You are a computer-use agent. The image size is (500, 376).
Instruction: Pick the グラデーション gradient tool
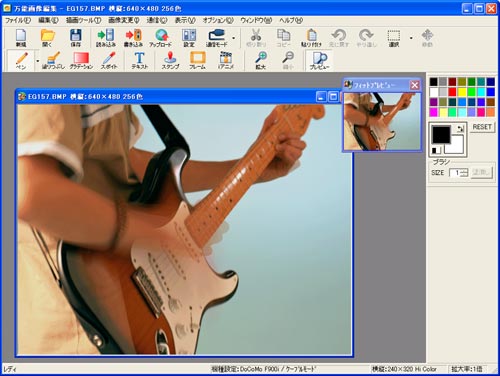(x=81, y=60)
